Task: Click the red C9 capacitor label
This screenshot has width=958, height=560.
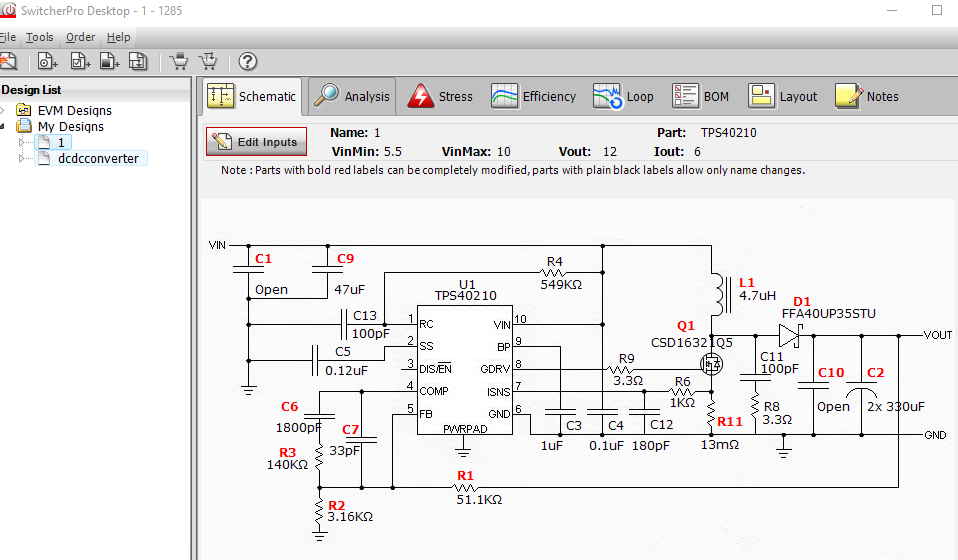Action: 345,258
